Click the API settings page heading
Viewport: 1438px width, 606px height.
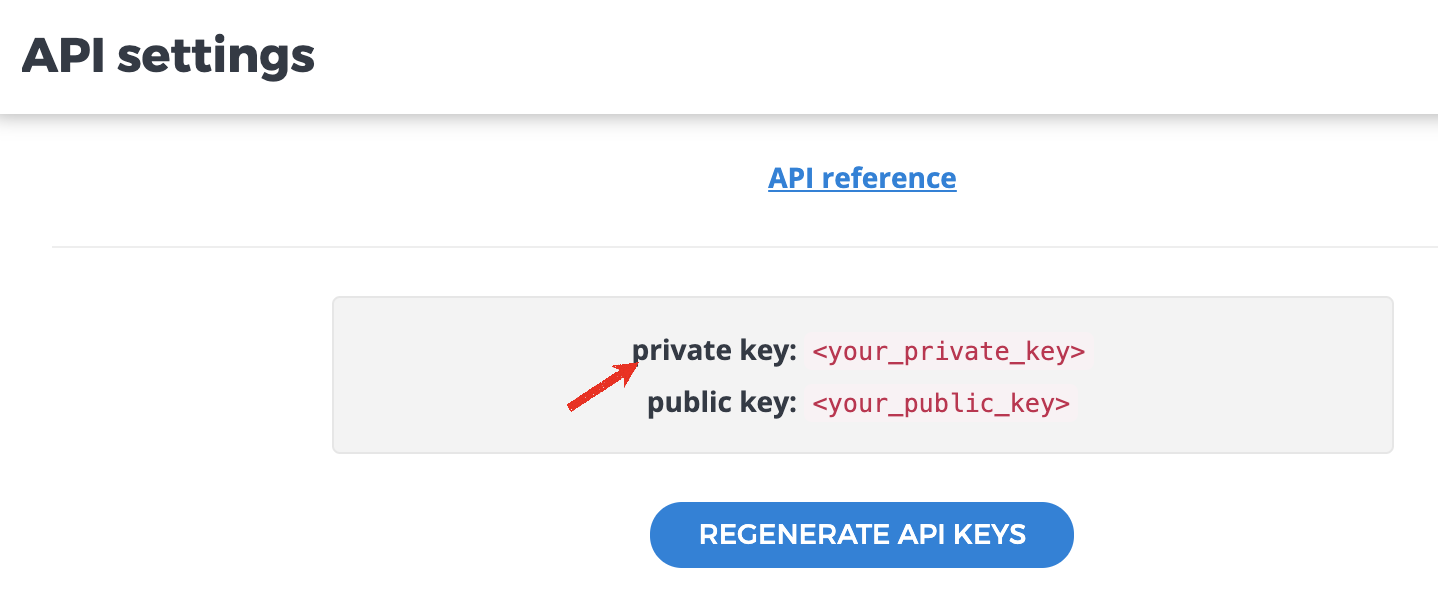click(x=168, y=56)
